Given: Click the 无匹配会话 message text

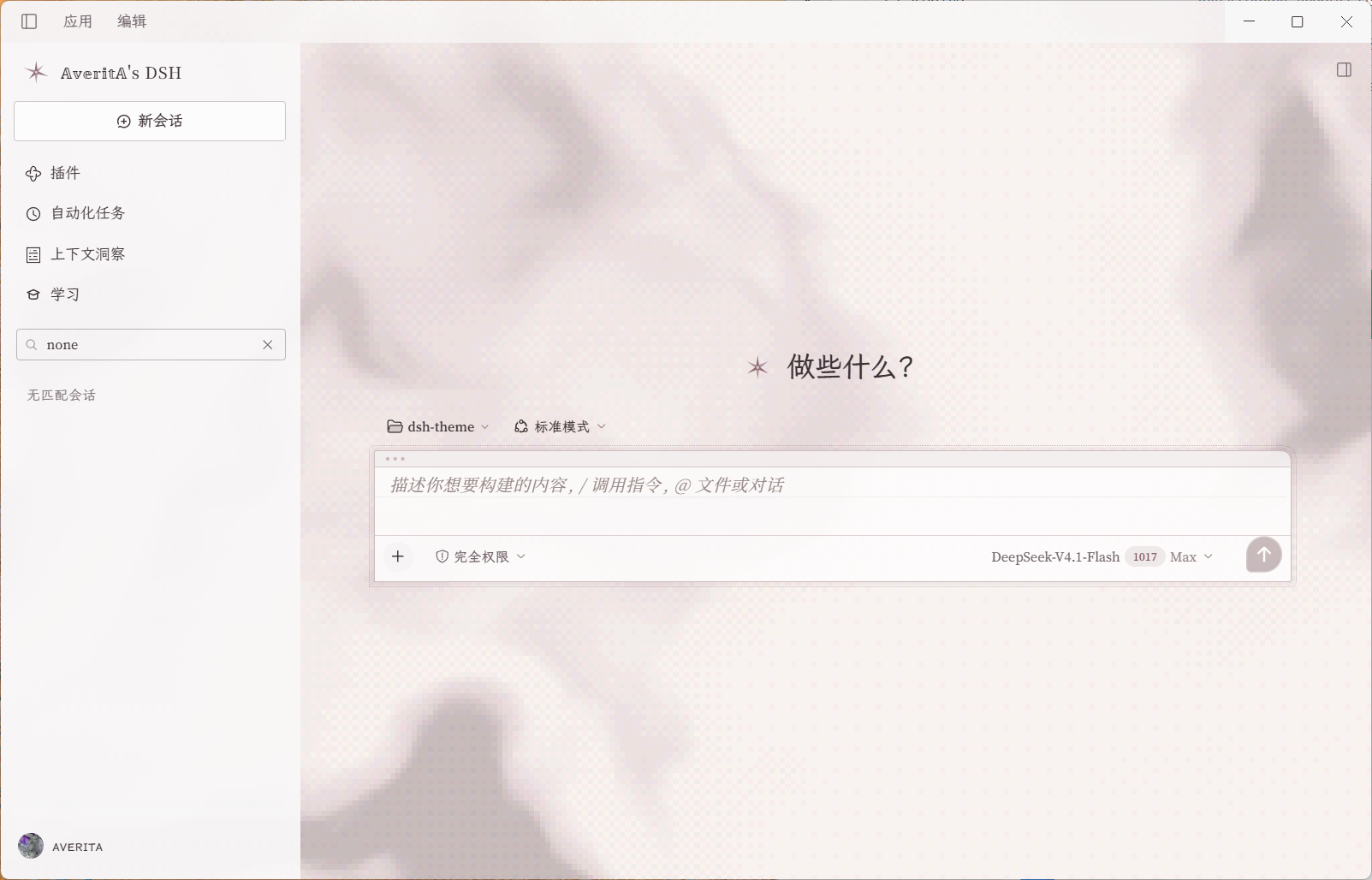Looking at the screenshot, I should [62, 395].
